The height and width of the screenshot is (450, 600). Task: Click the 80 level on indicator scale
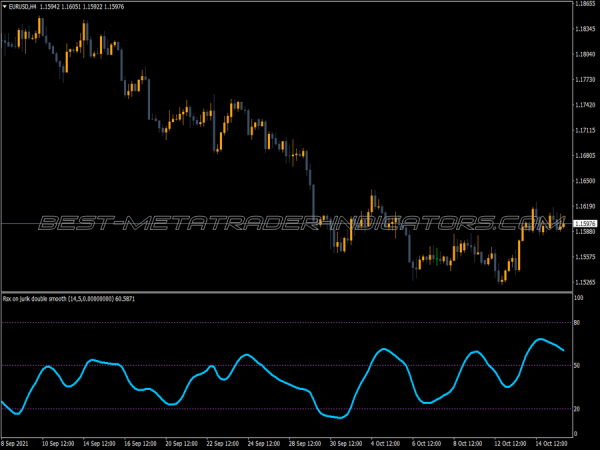pos(578,322)
